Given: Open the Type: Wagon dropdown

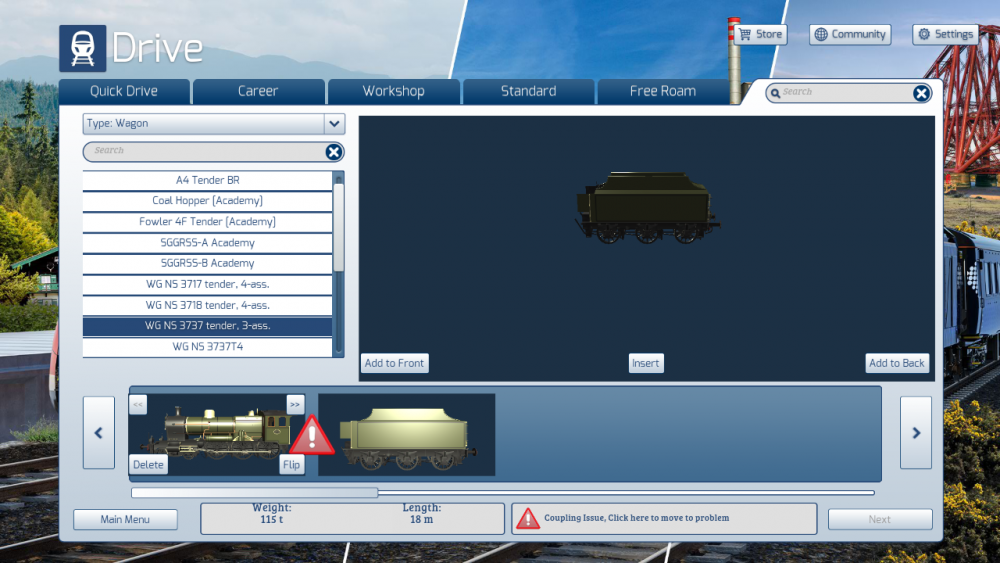Looking at the screenshot, I should pos(334,124).
